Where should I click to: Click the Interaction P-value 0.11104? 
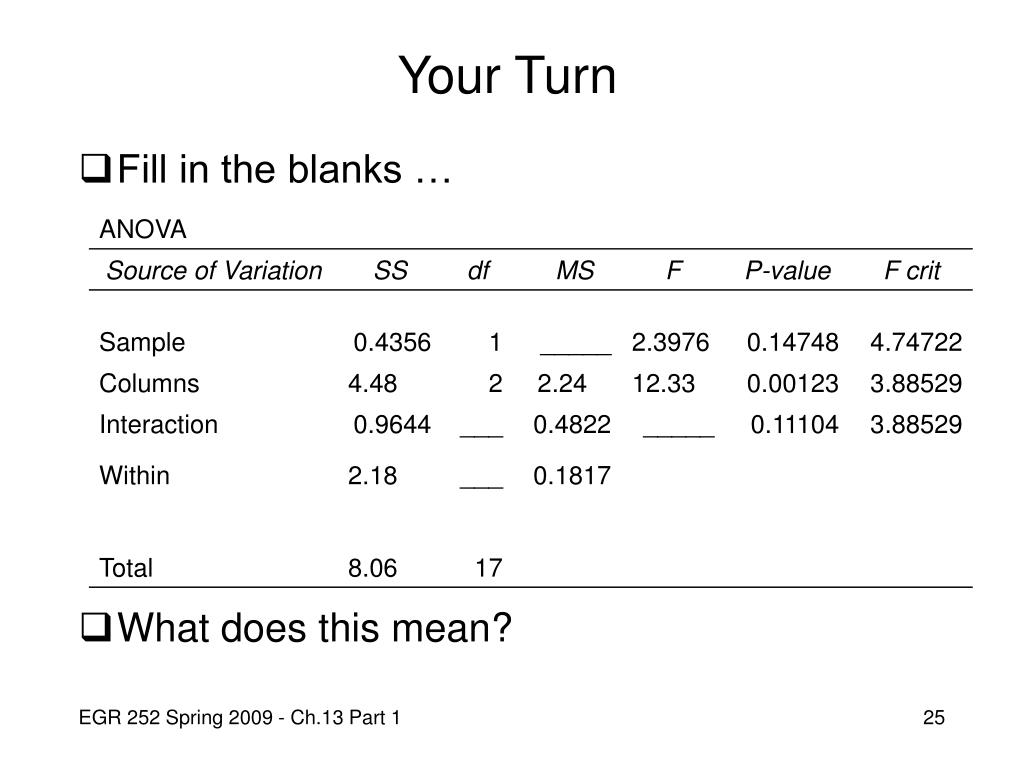(794, 424)
